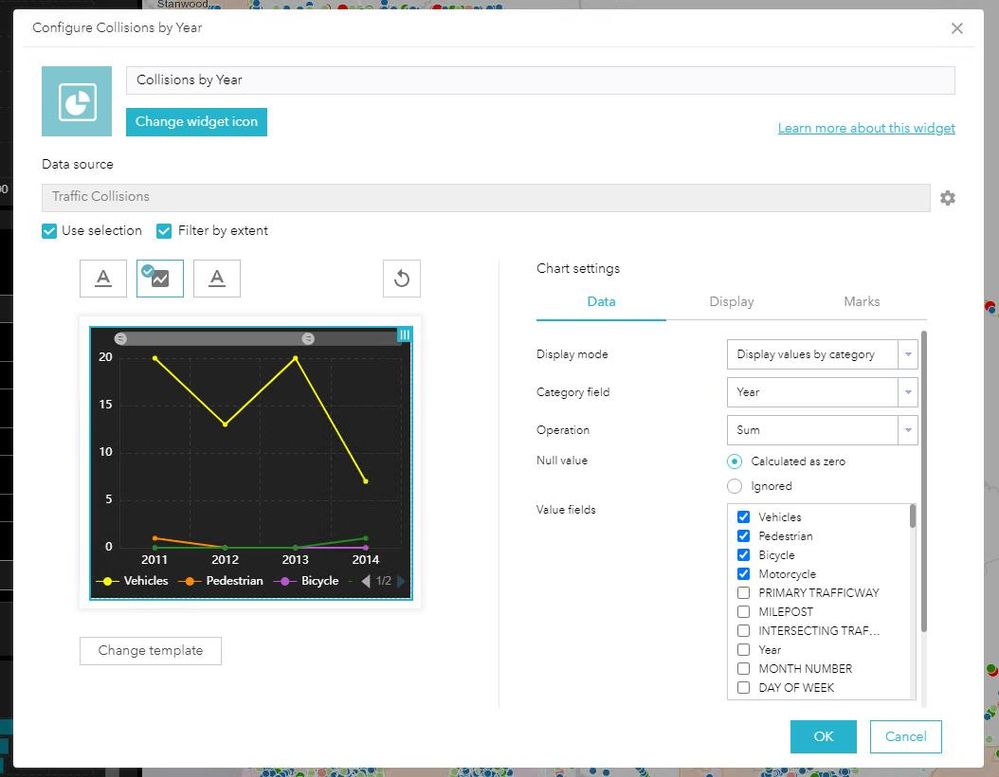The height and width of the screenshot is (777, 999).
Task: Go to next legend page arrow
Action: click(x=401, y=581)
